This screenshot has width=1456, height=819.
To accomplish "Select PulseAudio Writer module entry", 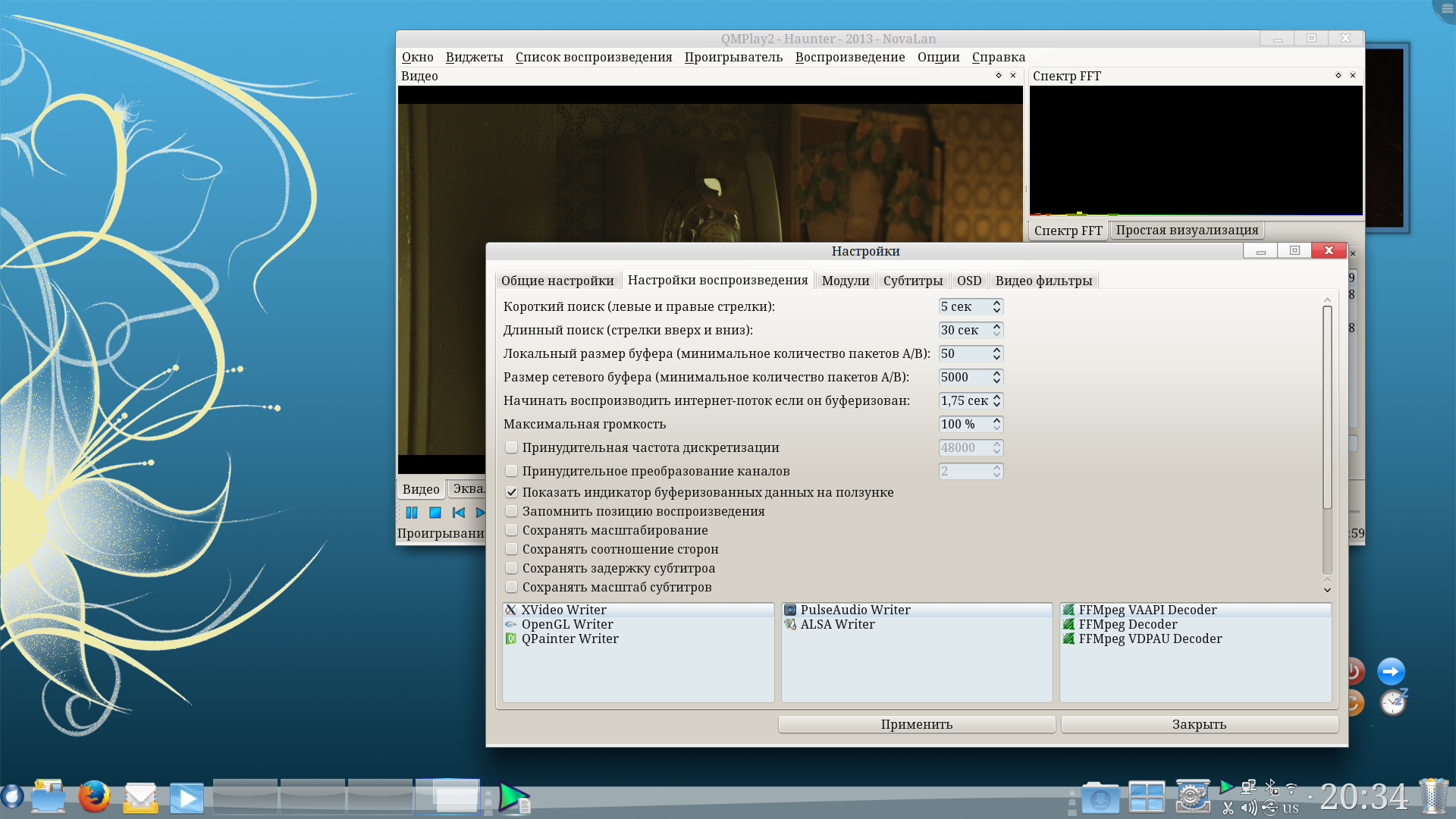I will (855, 610).
